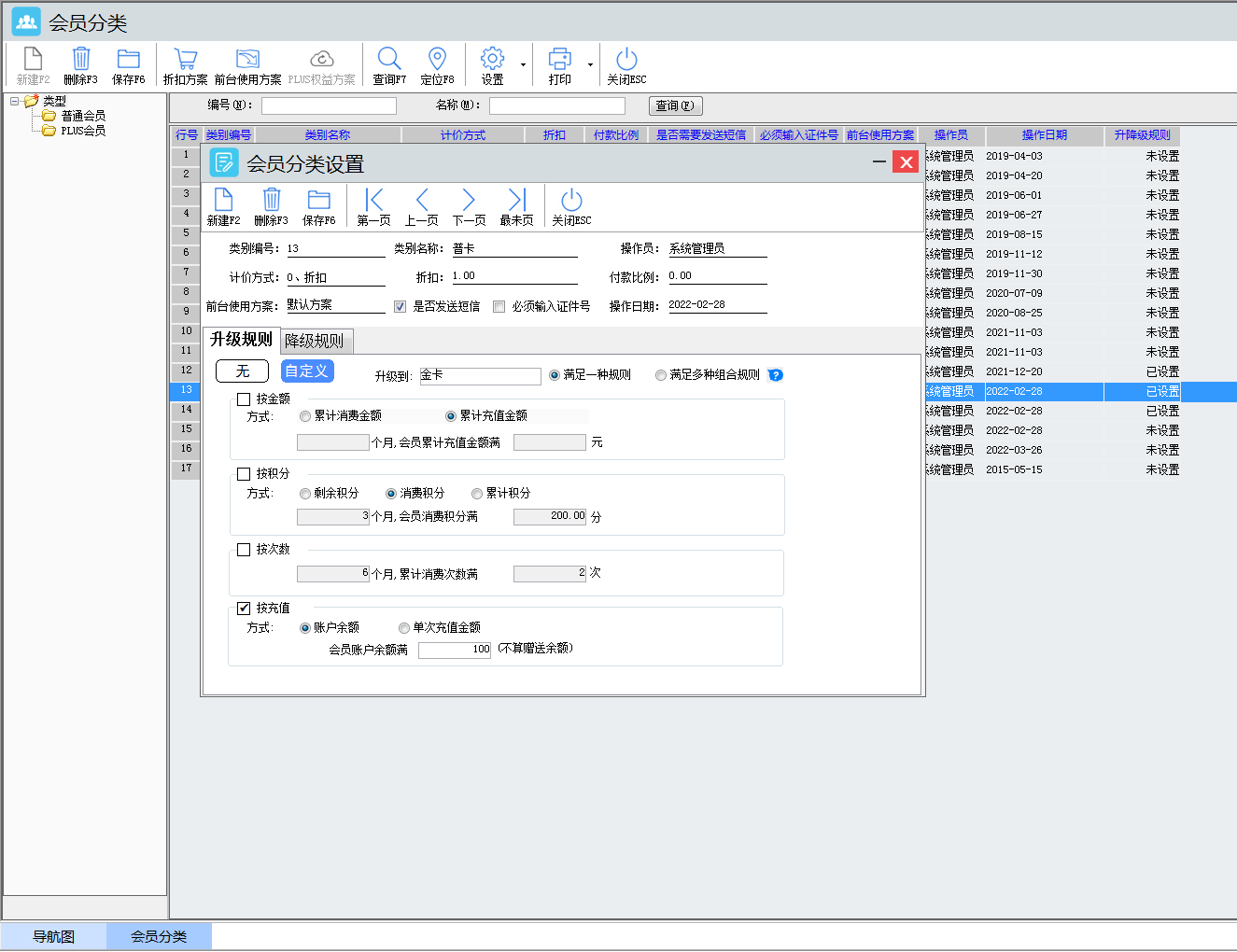
Task: Click the 折扣方案 cart icon in main toolbar
Action: point(185,60)
